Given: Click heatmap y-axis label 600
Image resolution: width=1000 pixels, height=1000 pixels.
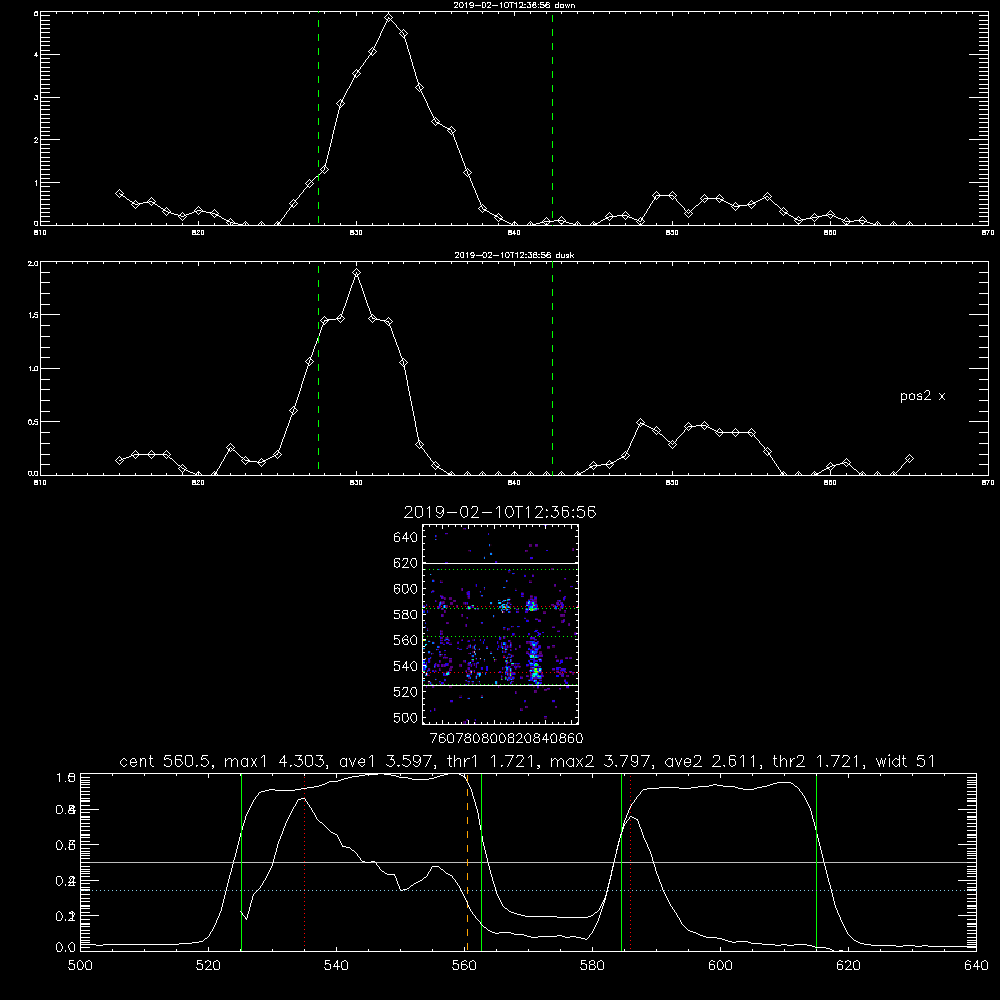Looking at the screenshot, I should point(406,589).
